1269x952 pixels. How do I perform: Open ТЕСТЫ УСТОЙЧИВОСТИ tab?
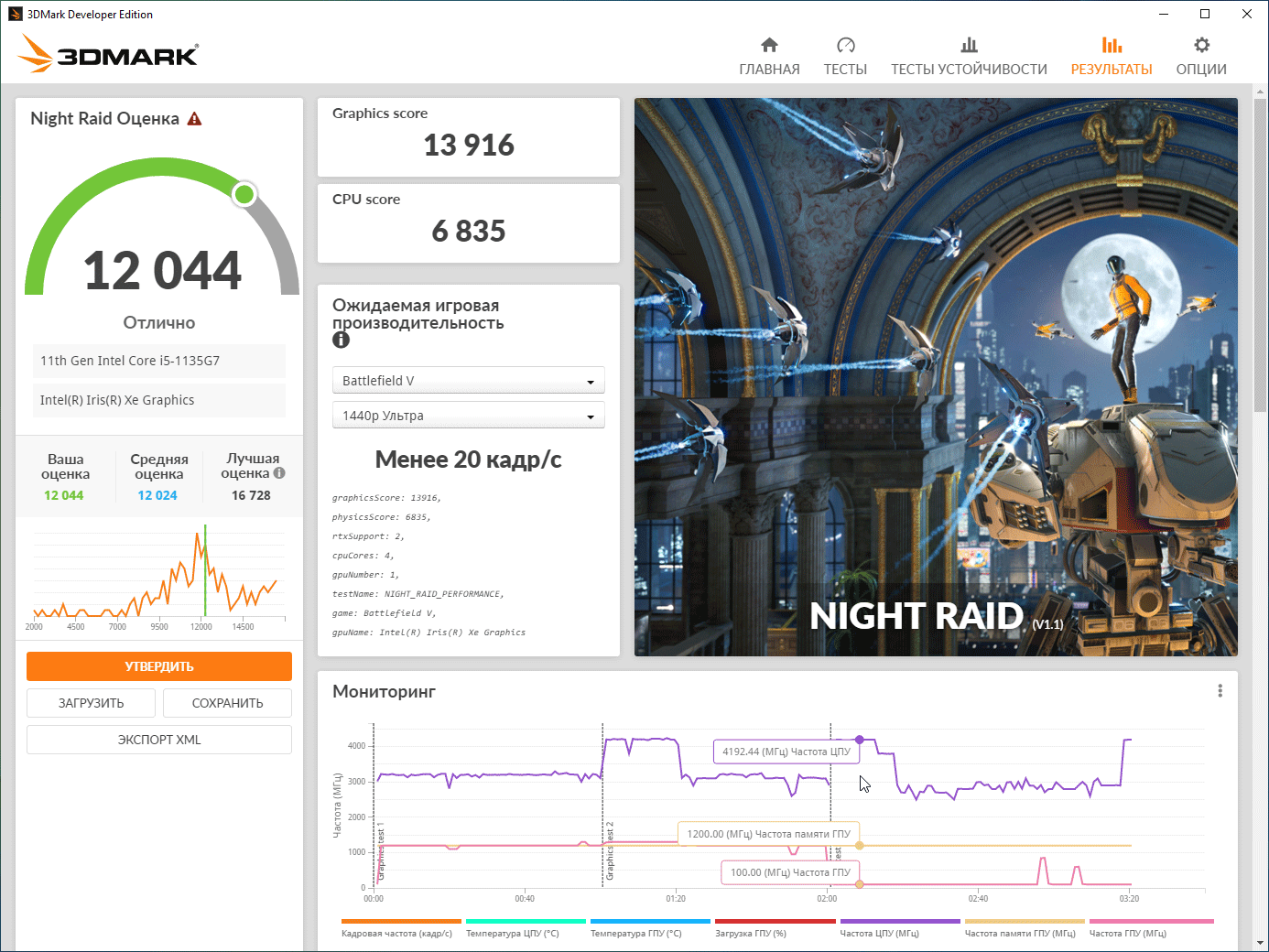coord(969,57)
